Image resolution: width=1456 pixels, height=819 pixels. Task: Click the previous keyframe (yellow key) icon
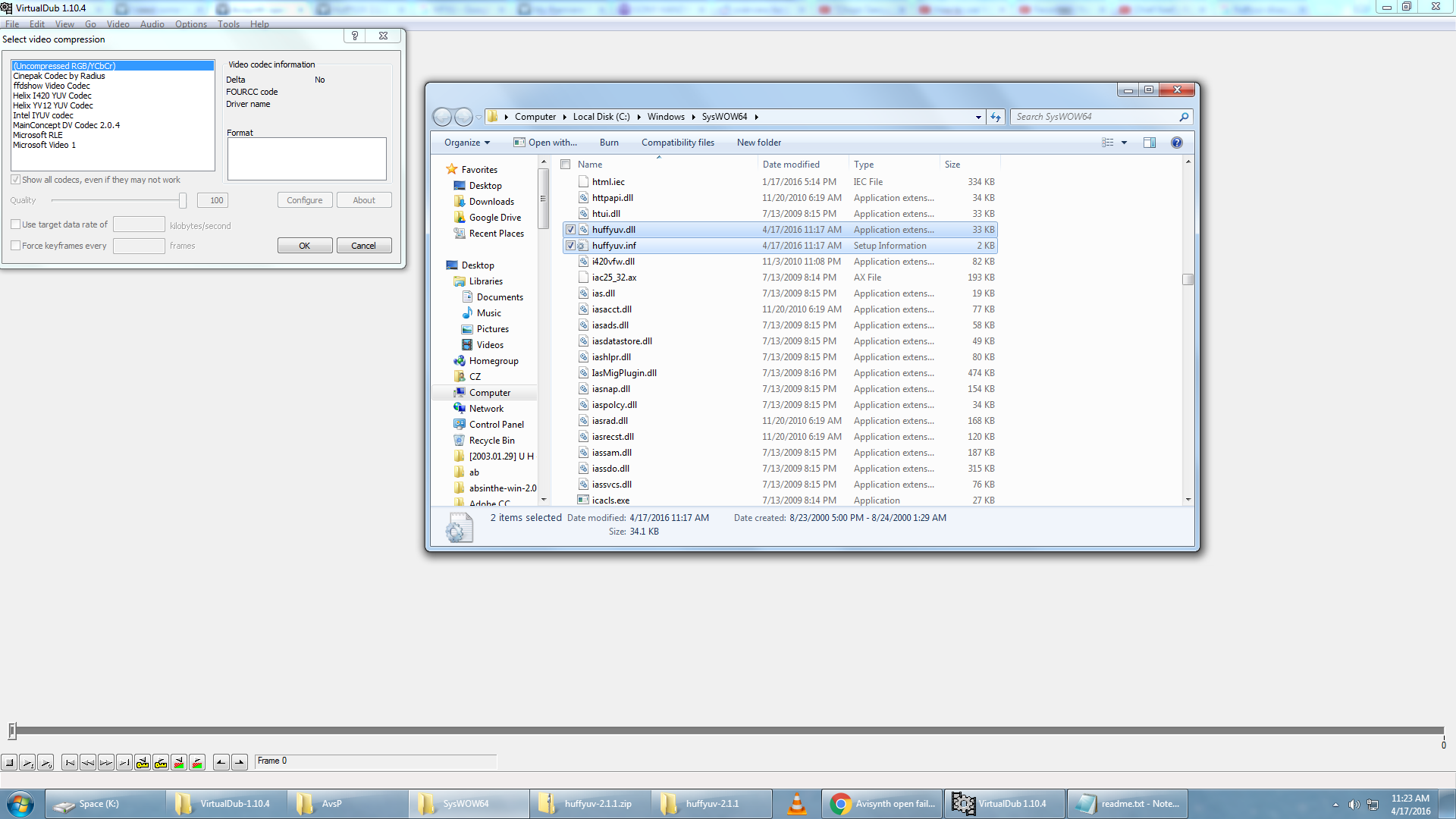click(x=143, y=763)
